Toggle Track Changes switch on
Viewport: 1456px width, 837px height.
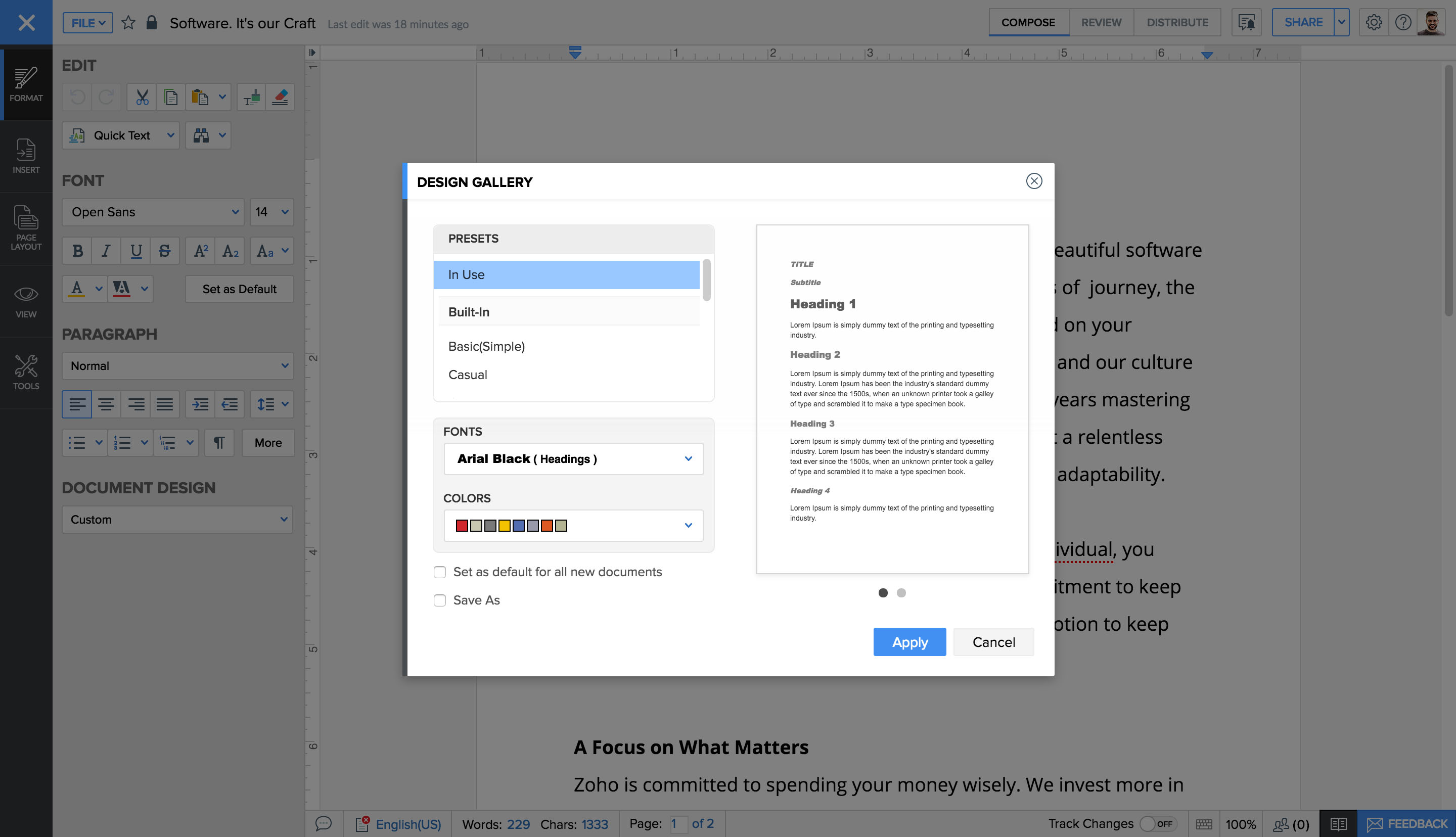coord(1157,824)
